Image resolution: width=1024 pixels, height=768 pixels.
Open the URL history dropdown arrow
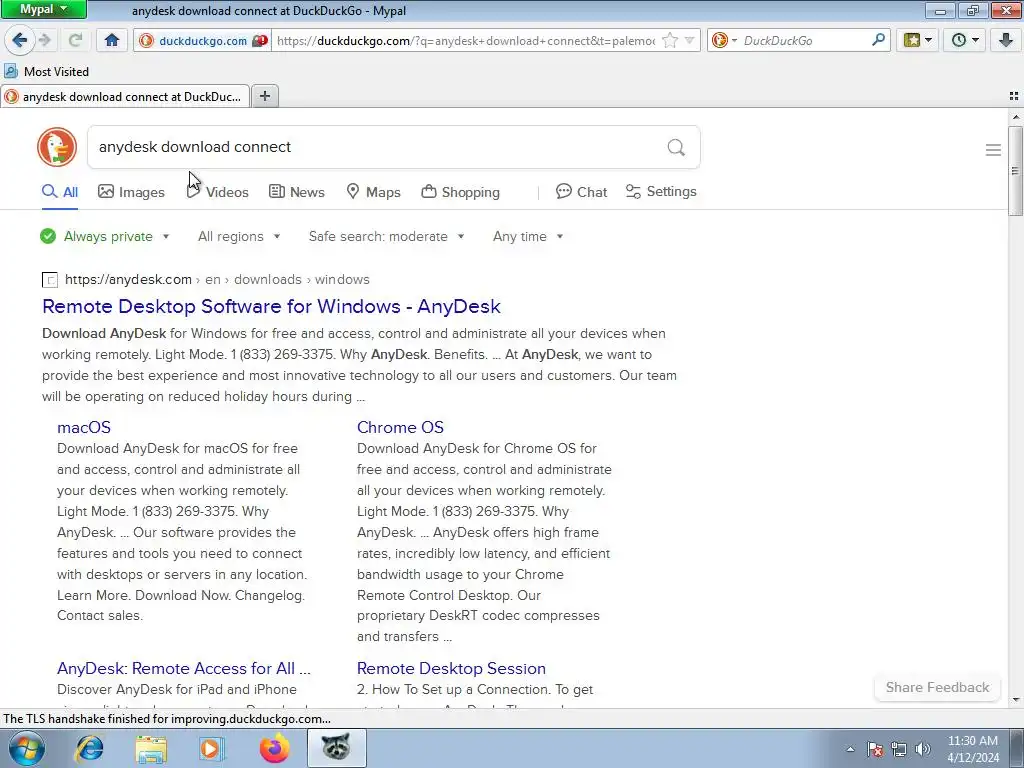click(689, 40)
